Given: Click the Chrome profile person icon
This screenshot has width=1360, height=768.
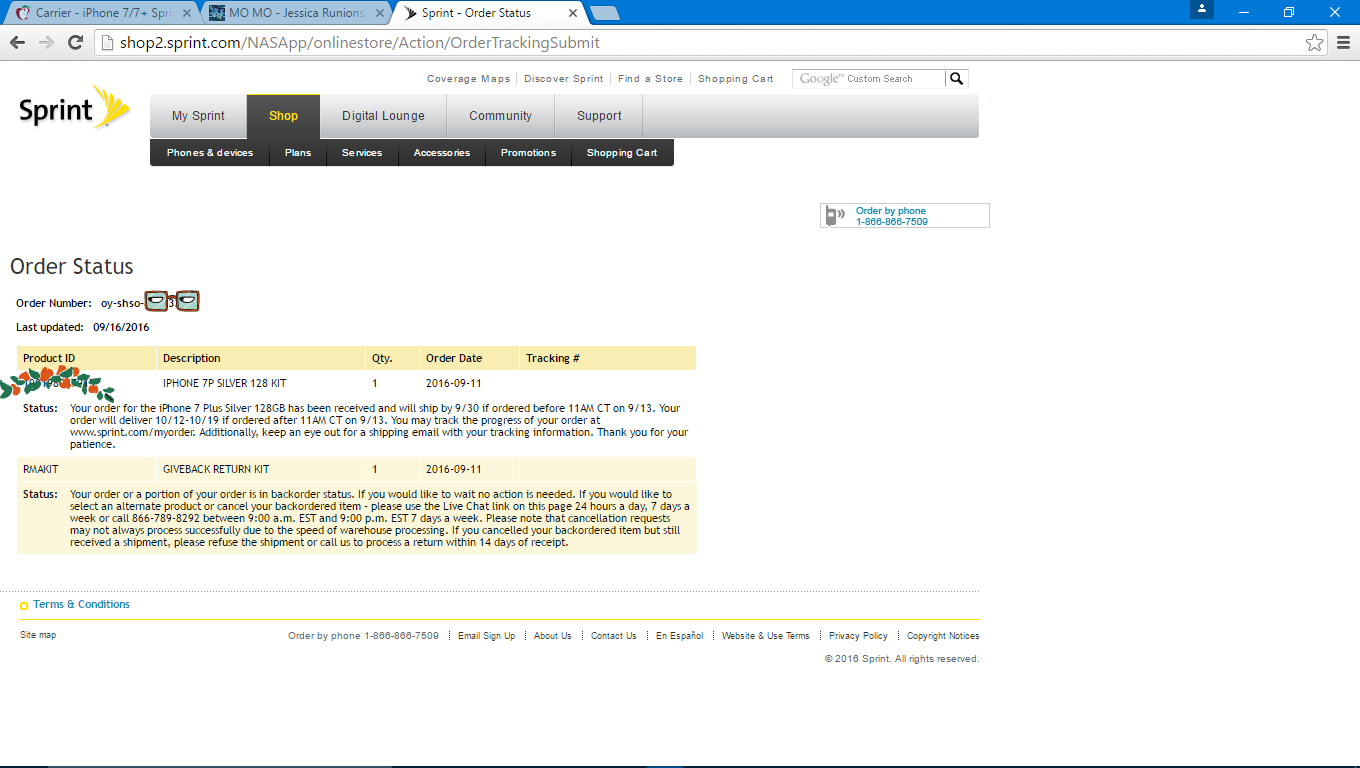Looking at the screenshot, I should click(1202, 10).
